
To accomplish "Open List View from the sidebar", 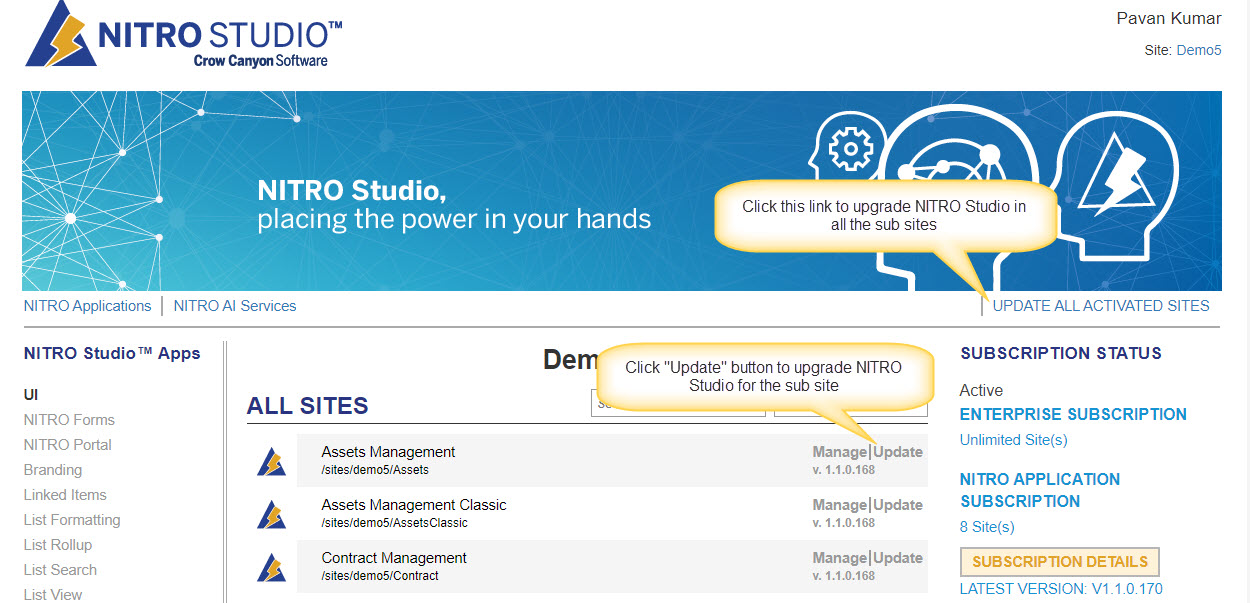I will click(53, 595).
